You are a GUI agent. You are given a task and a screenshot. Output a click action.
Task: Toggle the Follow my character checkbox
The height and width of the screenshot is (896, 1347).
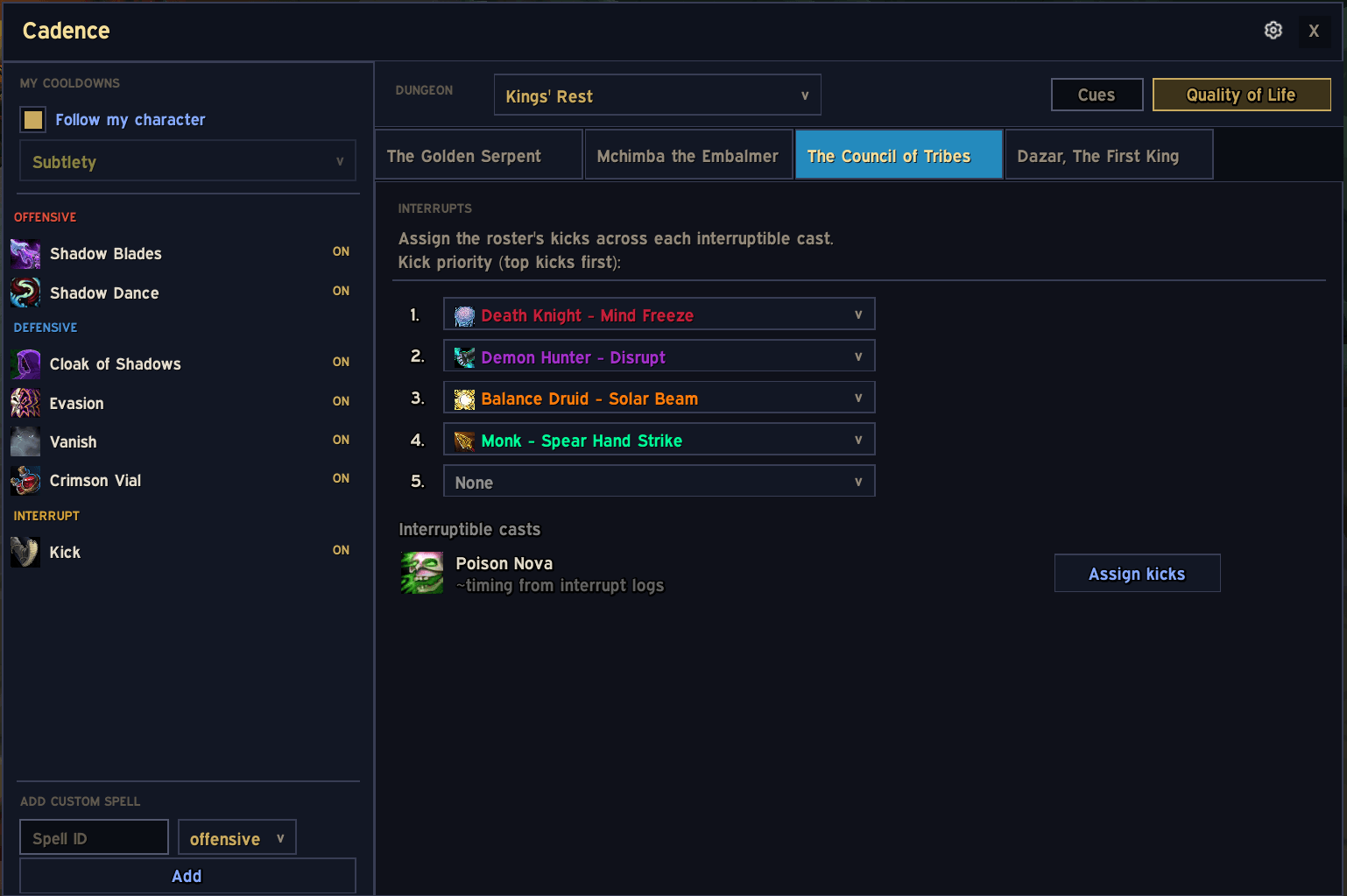click(x=33, y=120)
